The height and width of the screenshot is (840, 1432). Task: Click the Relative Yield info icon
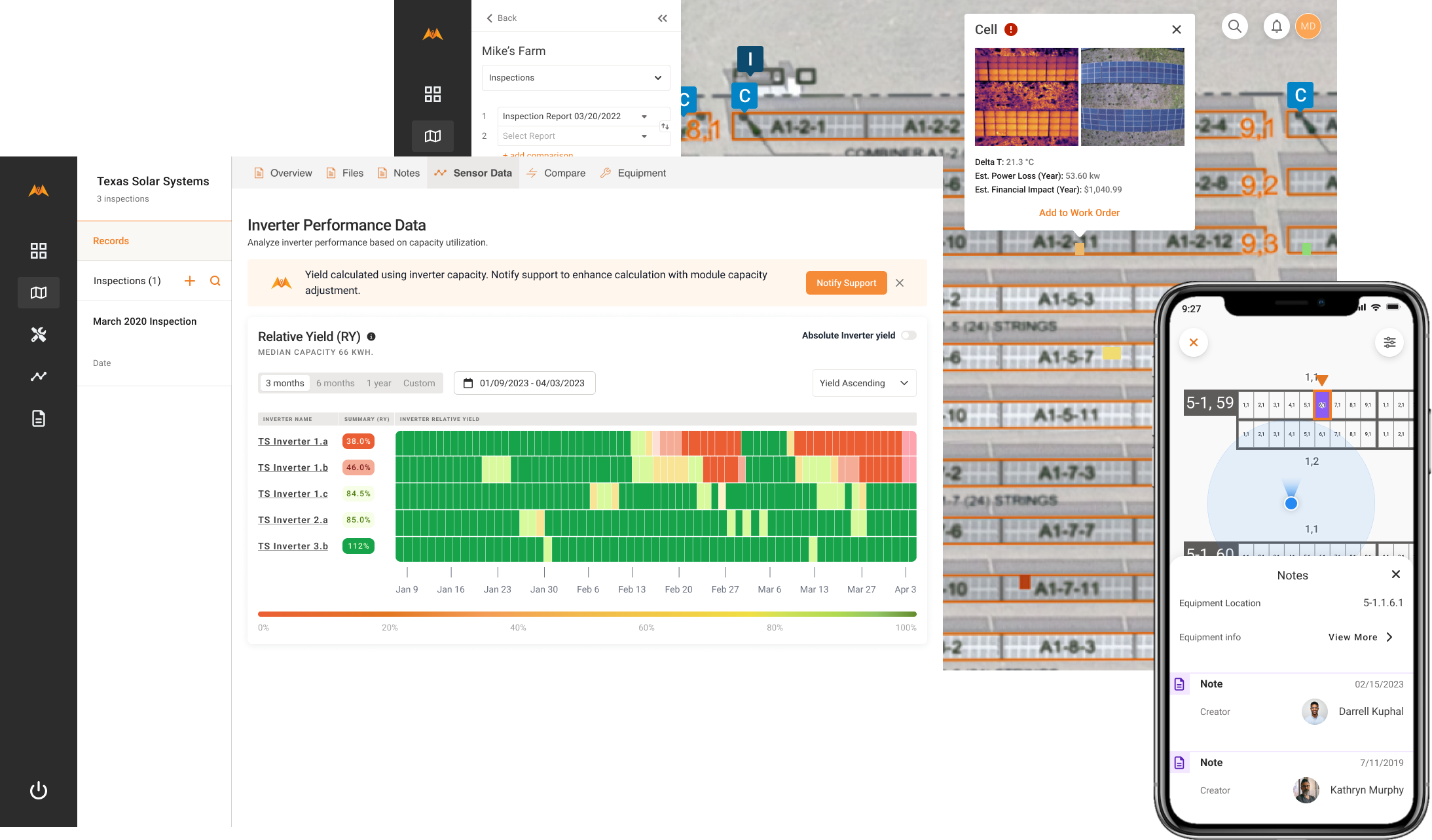(371, 337)
